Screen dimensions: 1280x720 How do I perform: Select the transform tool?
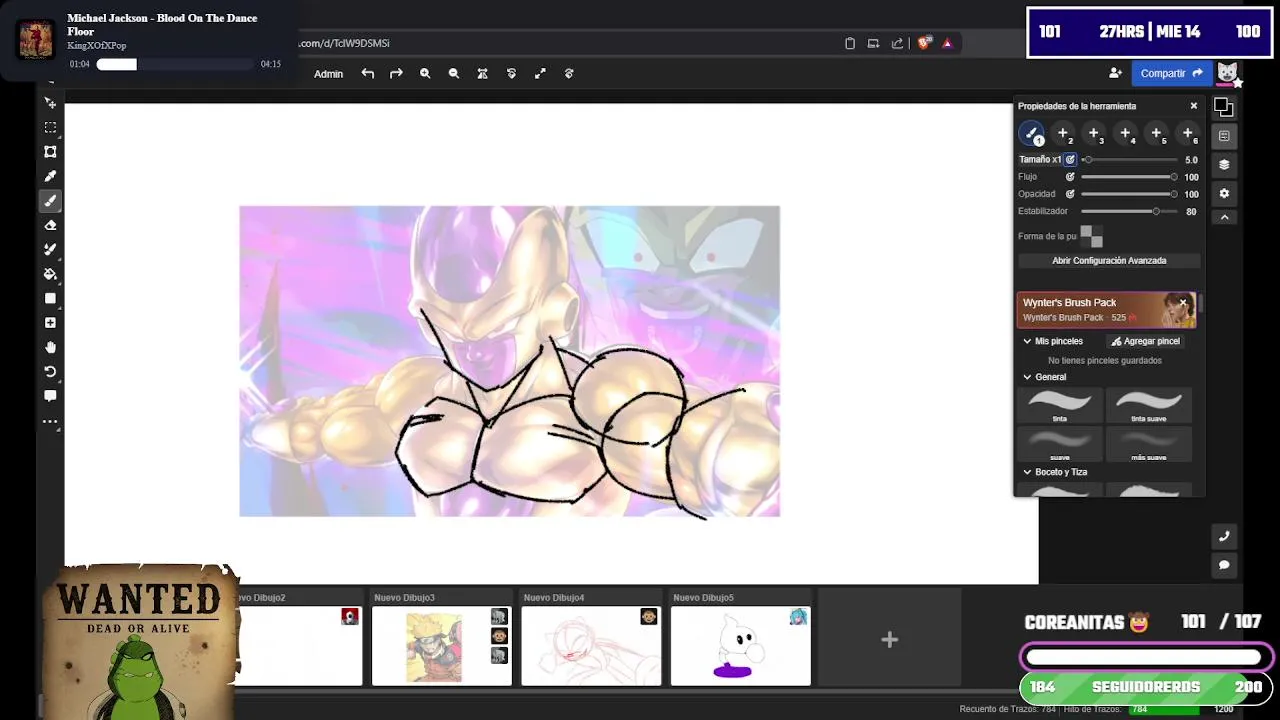(x=50, y=152)
